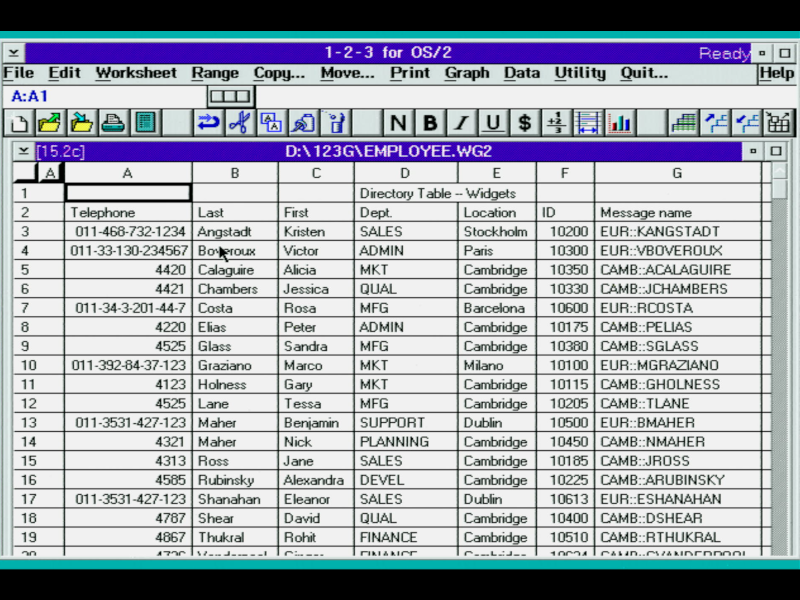Click the scissors Cut icon
The width and height of the screenshot is (800, 600).
click(240, 123)
